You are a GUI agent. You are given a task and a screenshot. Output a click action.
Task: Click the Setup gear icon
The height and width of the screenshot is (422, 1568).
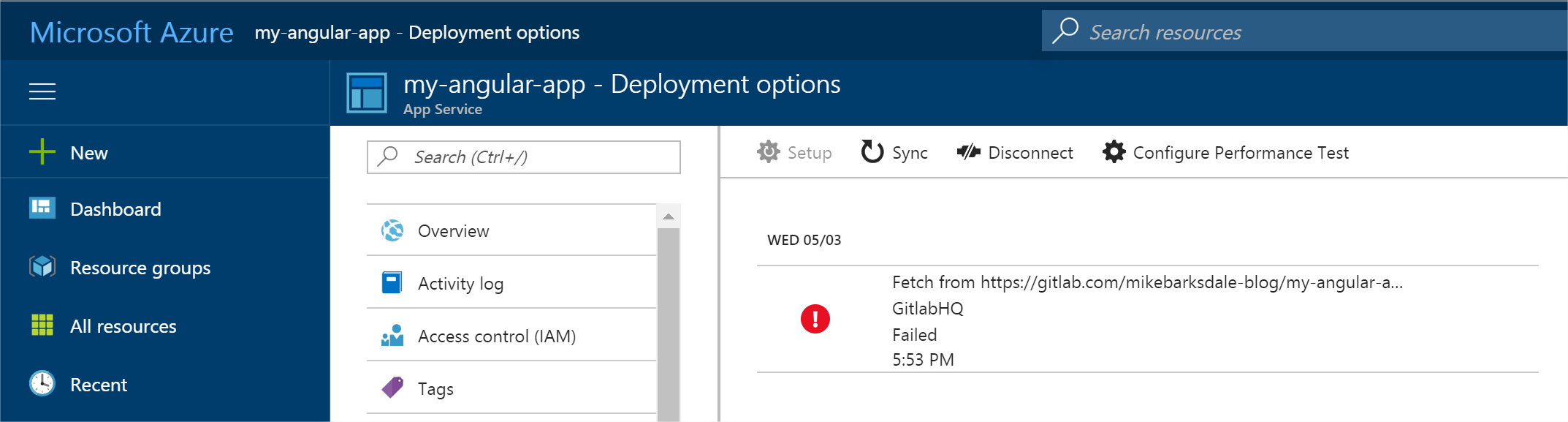[769, 152]
